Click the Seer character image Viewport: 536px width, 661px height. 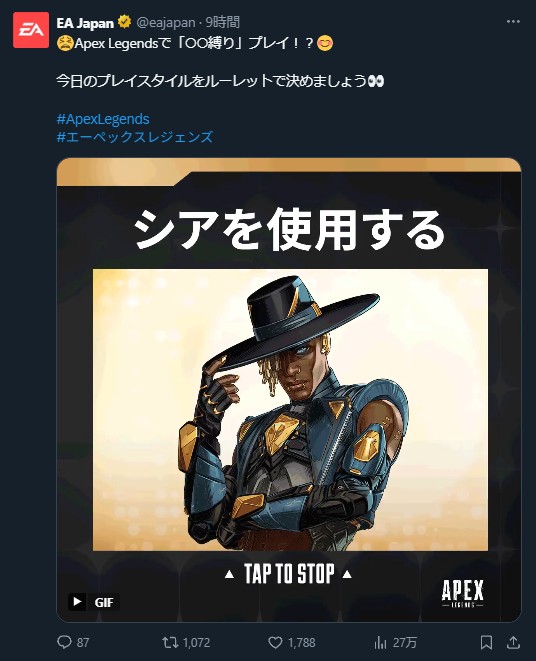[x=290, y=410]
